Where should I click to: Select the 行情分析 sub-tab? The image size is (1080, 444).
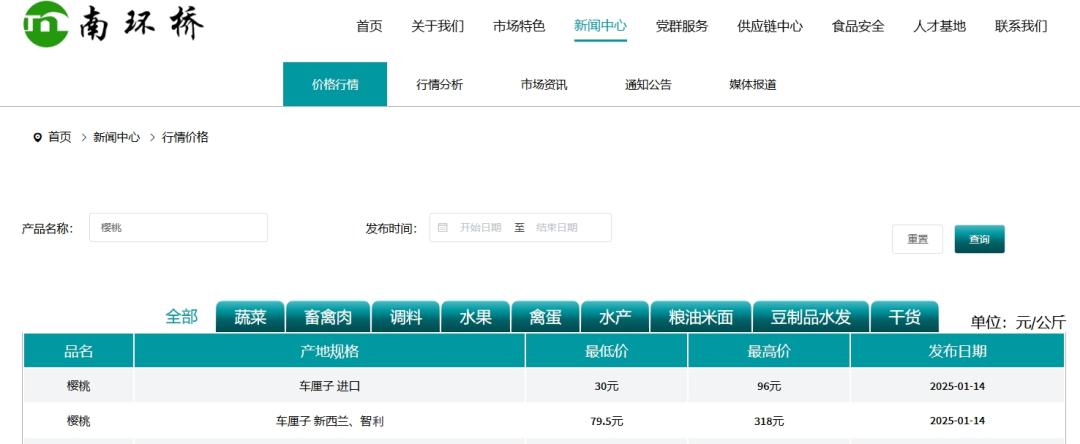click(x=439, y=85)
